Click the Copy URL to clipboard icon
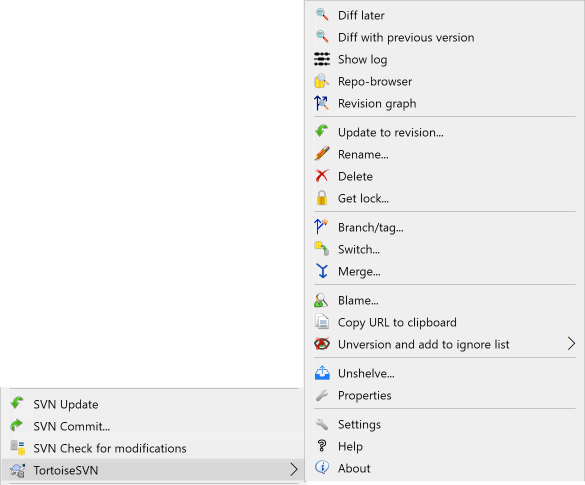 322,322
